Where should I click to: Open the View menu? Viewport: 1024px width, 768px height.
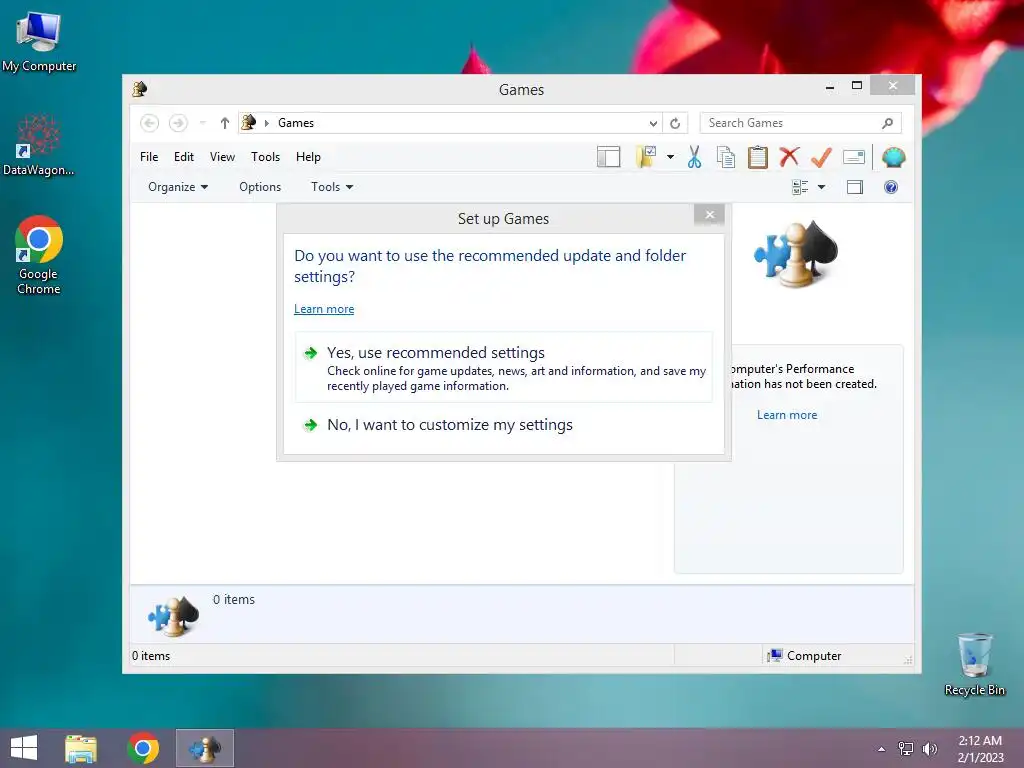(x=222, y=157)
